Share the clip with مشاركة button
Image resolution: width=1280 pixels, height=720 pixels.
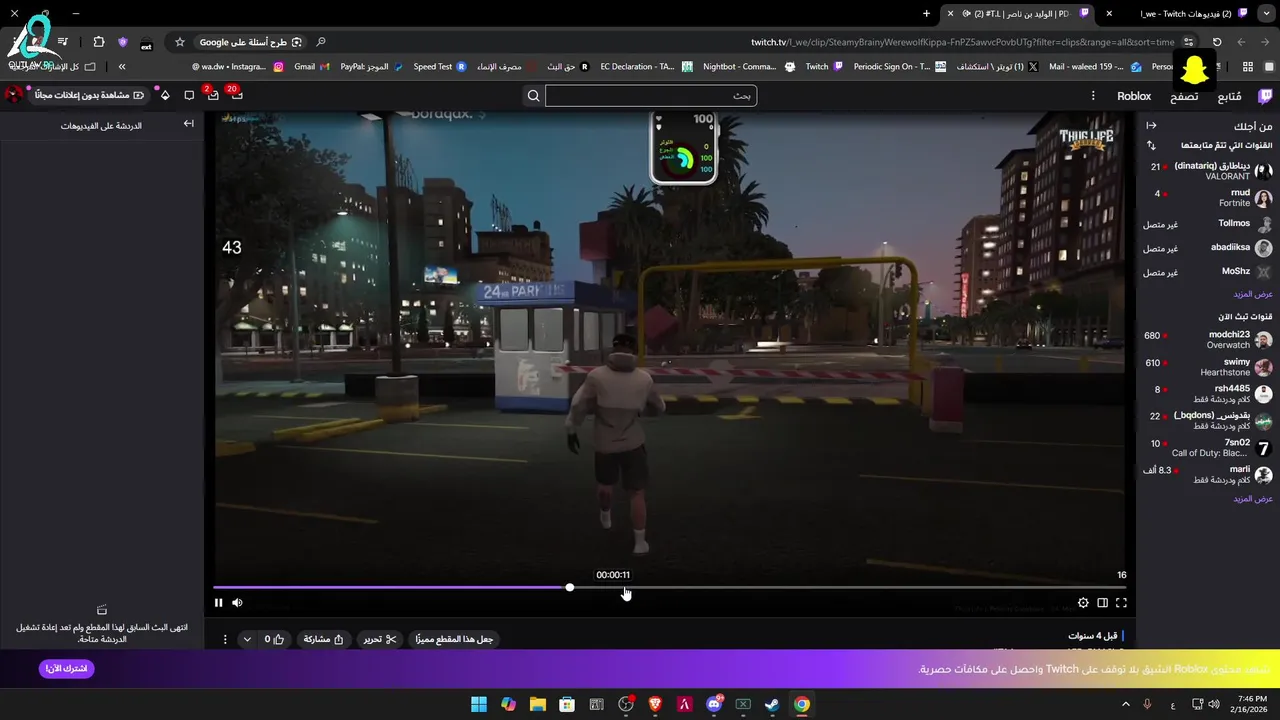pyautogui.click(x=323, y=639)
